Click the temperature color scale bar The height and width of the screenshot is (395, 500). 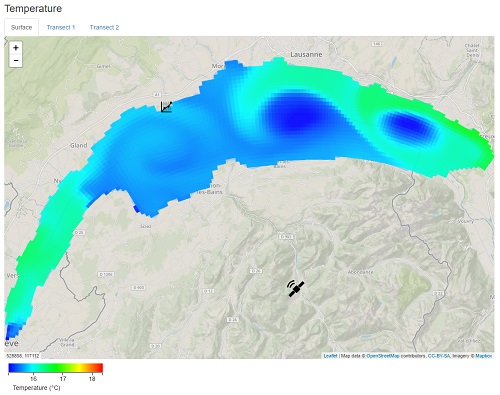(56, 368)
